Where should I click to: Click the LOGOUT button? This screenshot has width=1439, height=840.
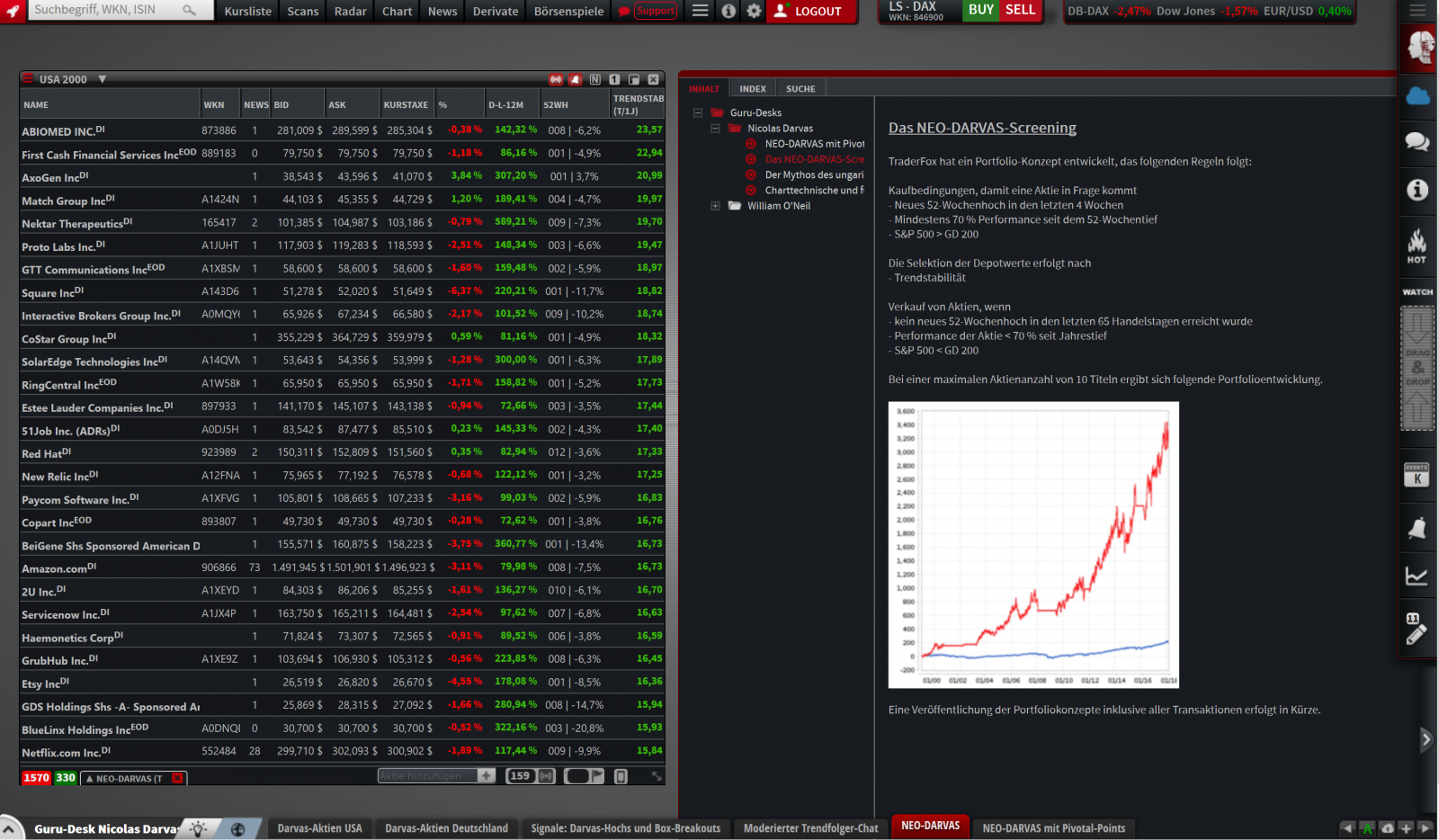pos(809,11)
